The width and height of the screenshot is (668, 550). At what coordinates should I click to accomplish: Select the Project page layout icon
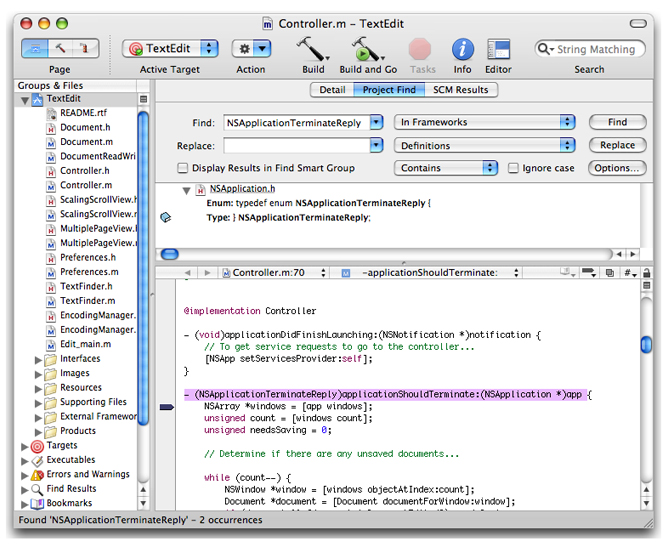[x=35, y=49]
